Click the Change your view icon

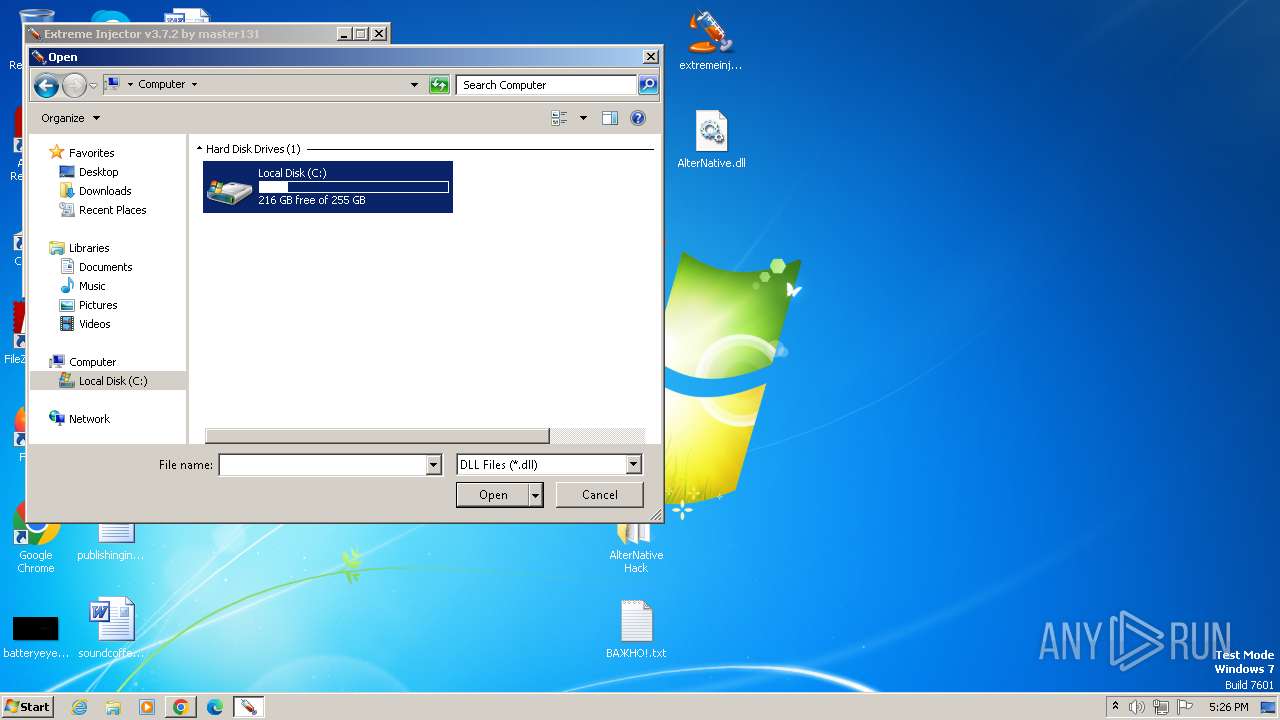[560, 118]
